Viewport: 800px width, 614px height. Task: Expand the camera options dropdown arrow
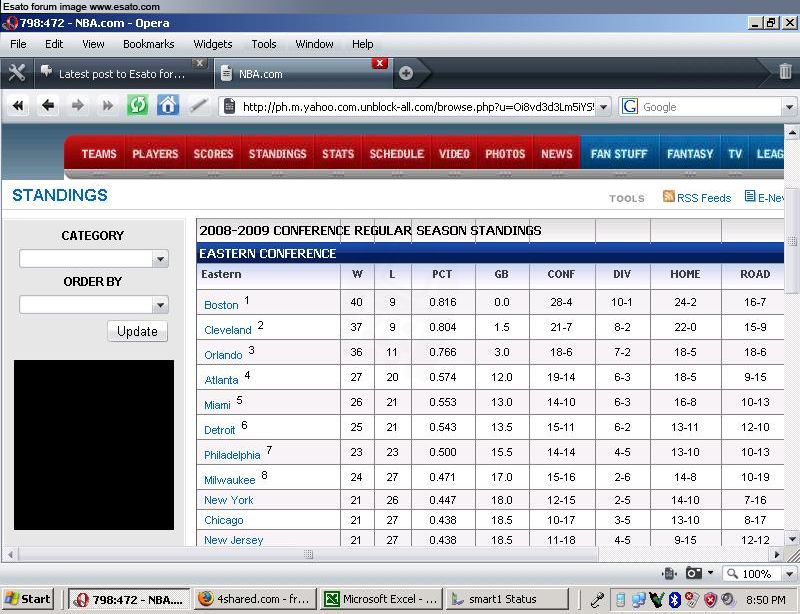point(711,573)
